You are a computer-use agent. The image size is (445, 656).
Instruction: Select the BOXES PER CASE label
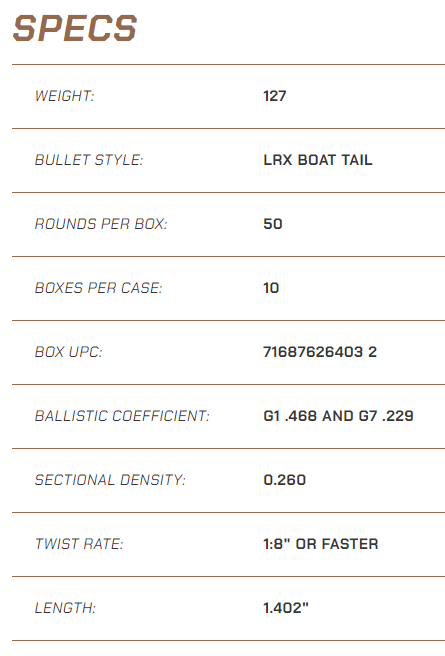coord(98,288)
